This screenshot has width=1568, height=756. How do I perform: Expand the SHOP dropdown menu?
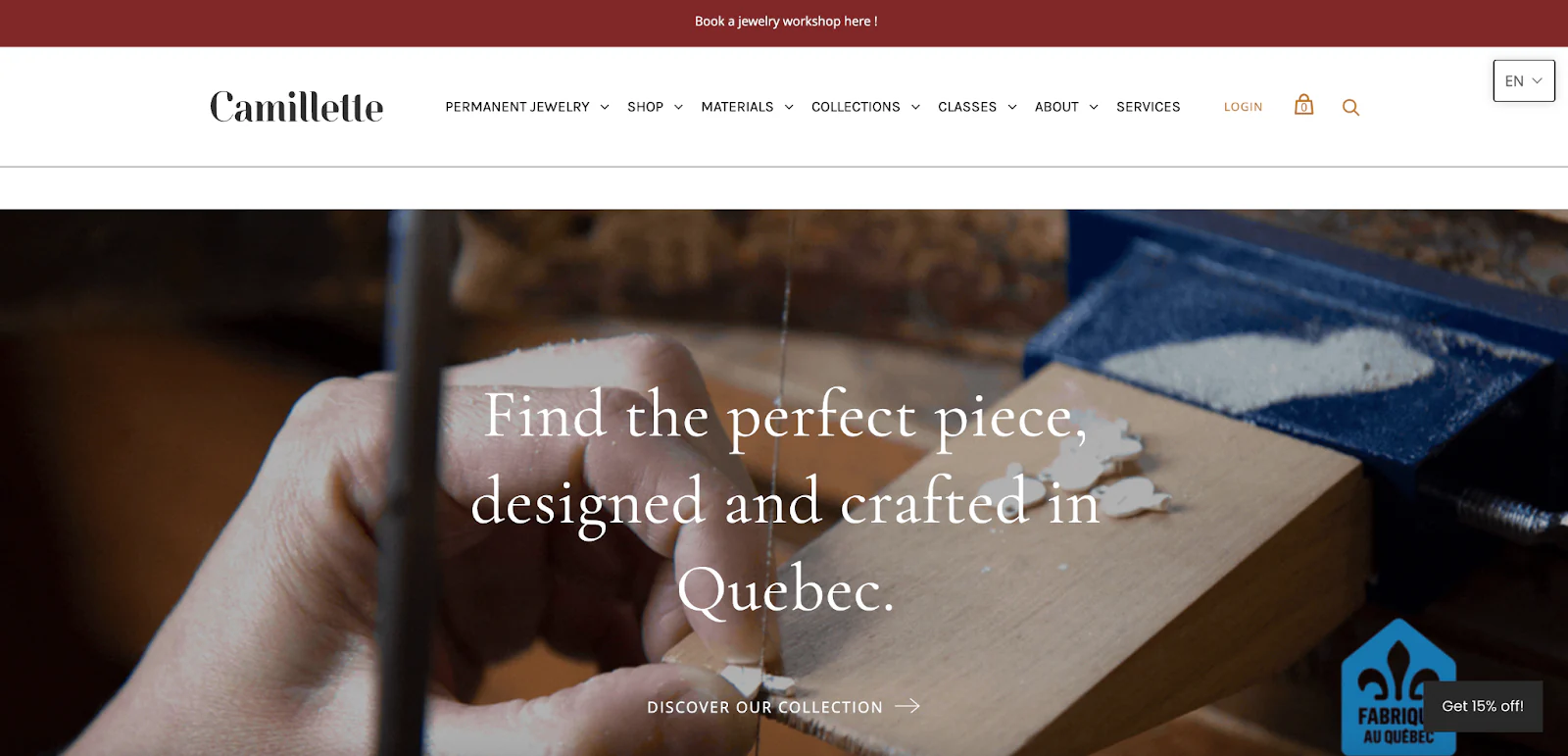point(654,106)
